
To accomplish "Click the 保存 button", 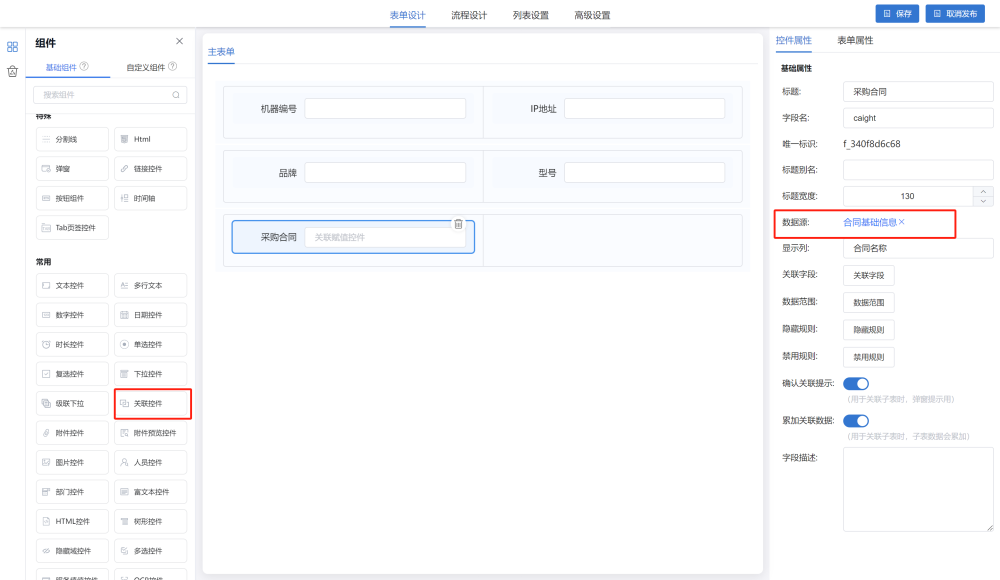I will (897, 14).
